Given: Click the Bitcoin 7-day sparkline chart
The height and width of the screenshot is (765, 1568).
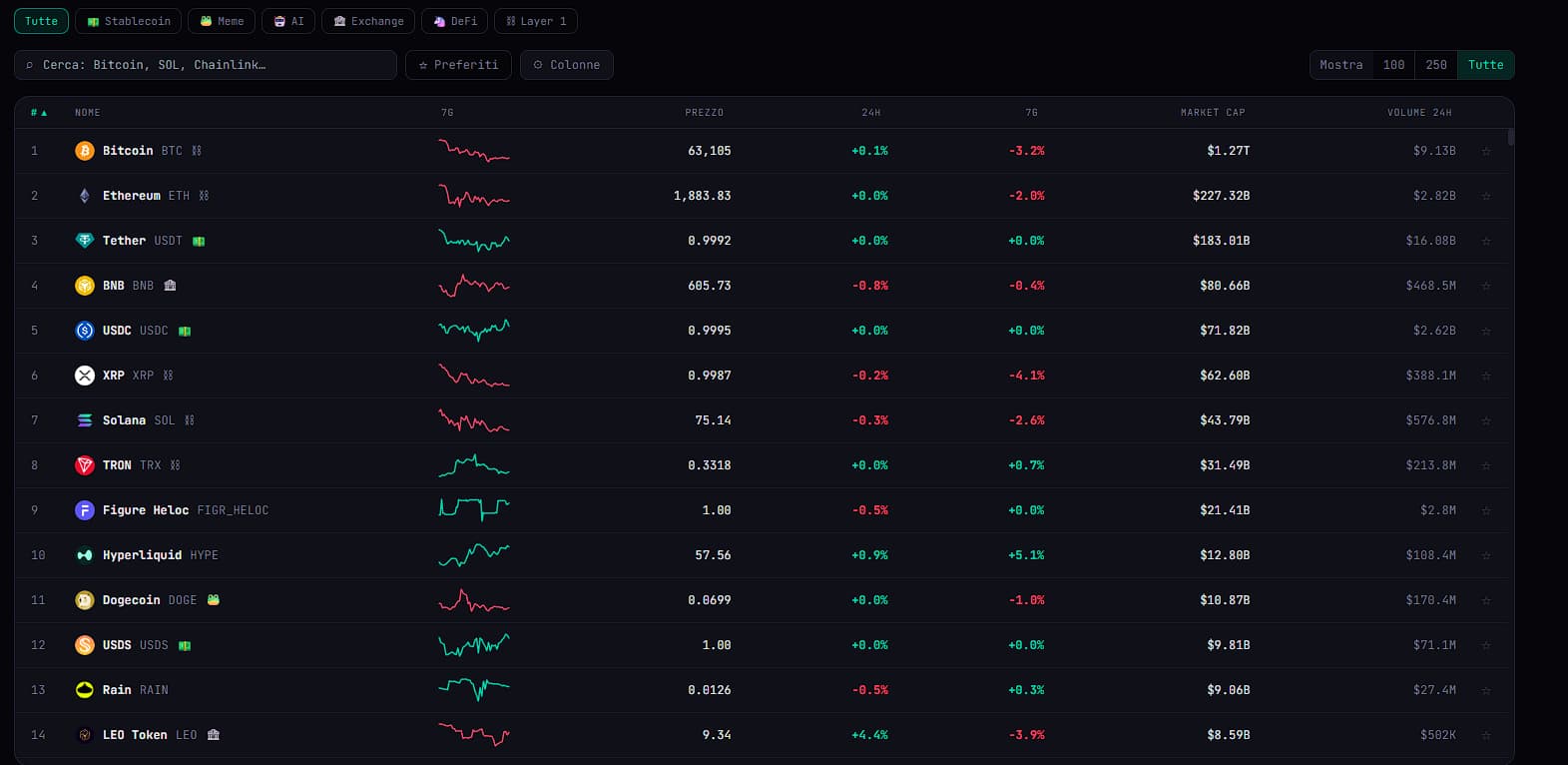Looking at the screenshot, I should click(x=474, y=151).
